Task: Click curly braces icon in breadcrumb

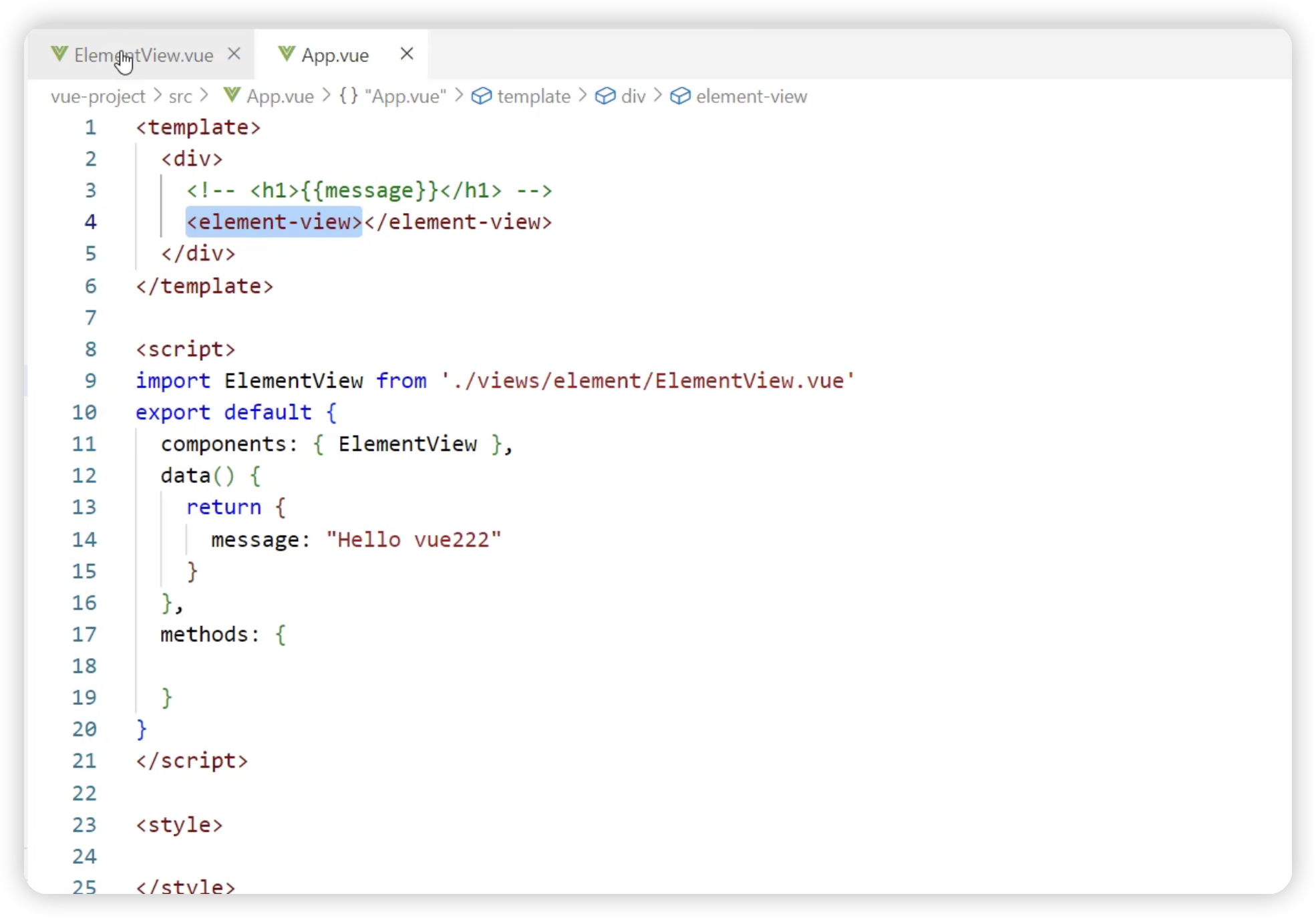Action: click(x=349, y=96)
